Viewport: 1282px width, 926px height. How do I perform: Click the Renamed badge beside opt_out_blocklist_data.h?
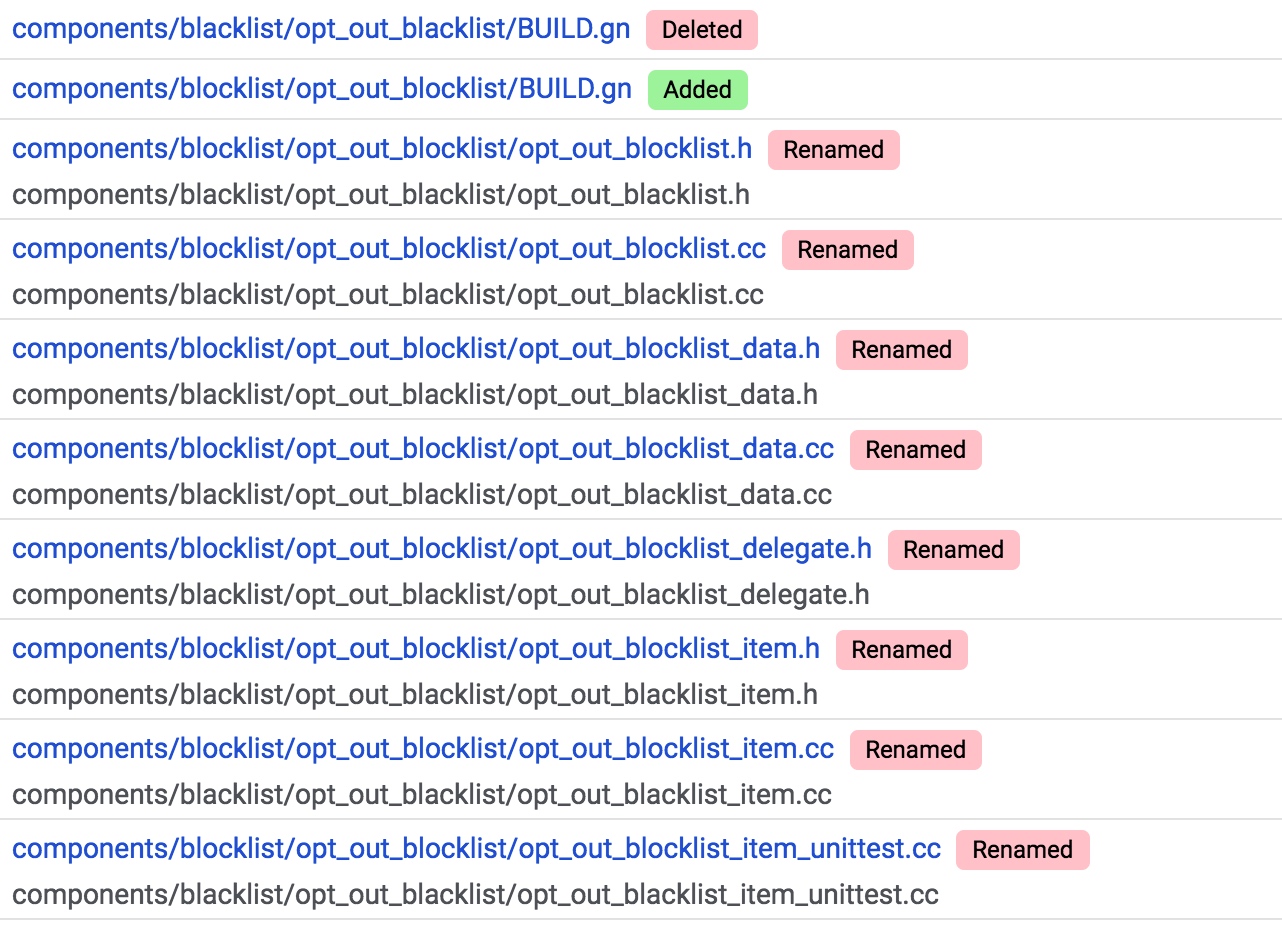[902, 350]
